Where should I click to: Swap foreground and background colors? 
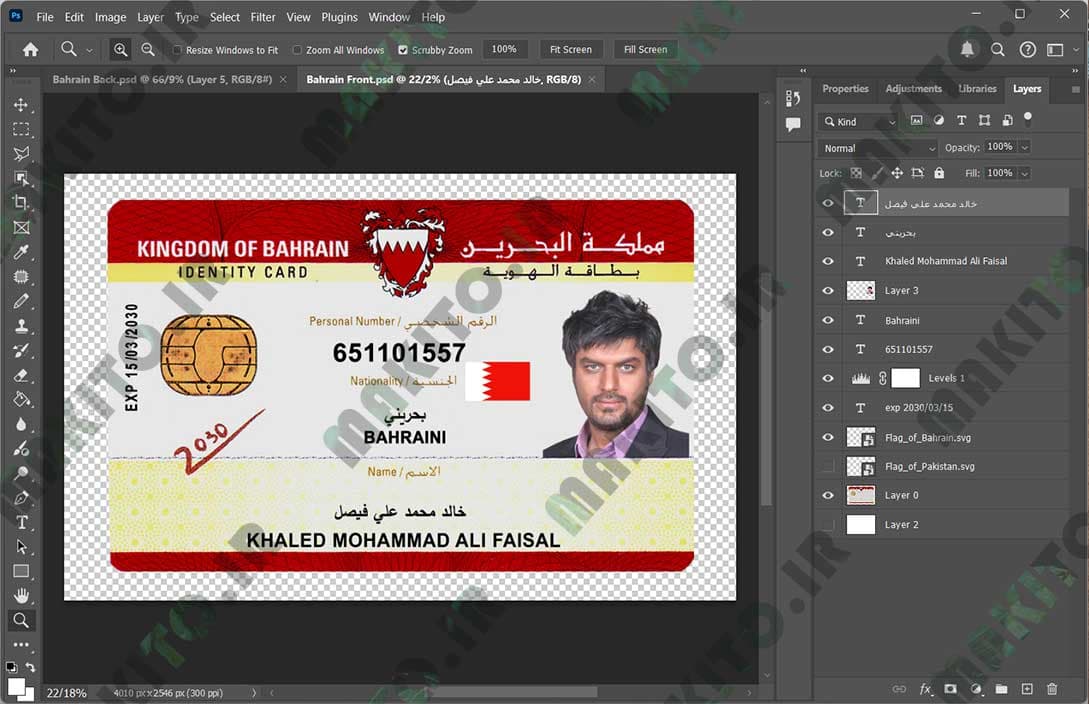[31, 667]
